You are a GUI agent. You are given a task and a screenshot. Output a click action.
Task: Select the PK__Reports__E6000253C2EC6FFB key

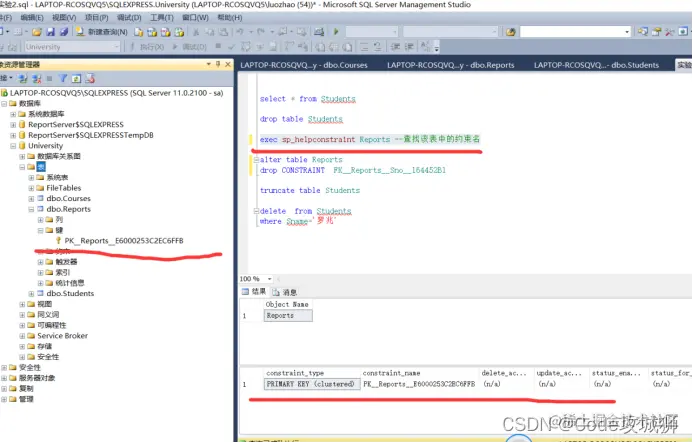124,241
